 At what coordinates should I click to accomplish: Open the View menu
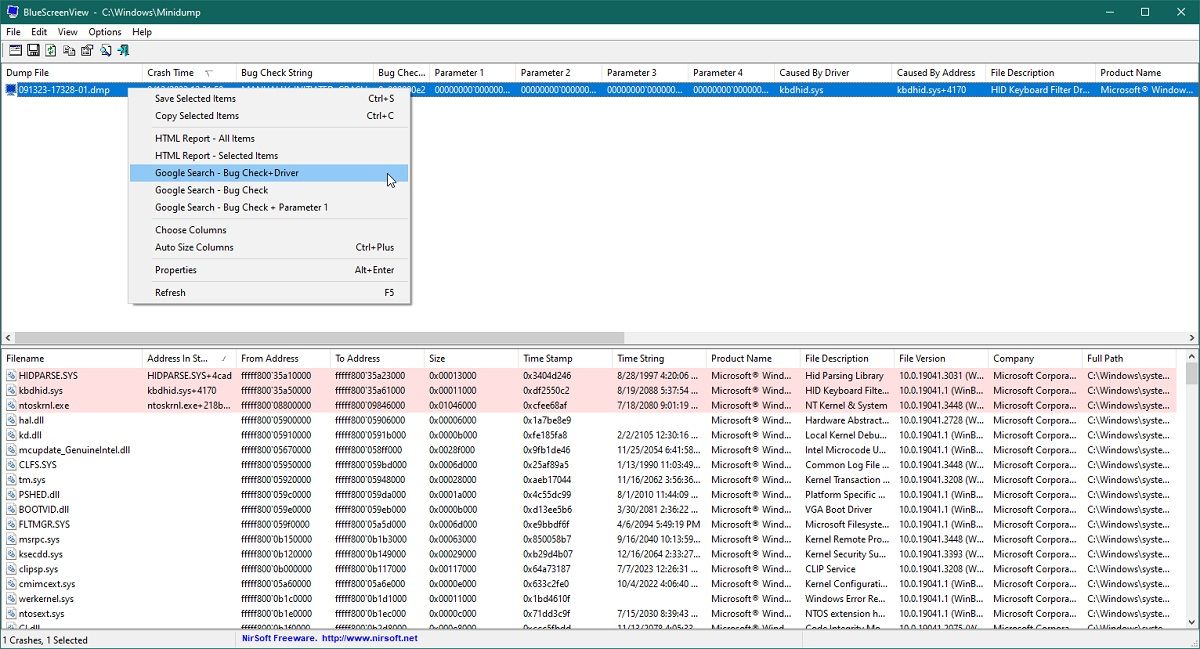coord(67,32)
